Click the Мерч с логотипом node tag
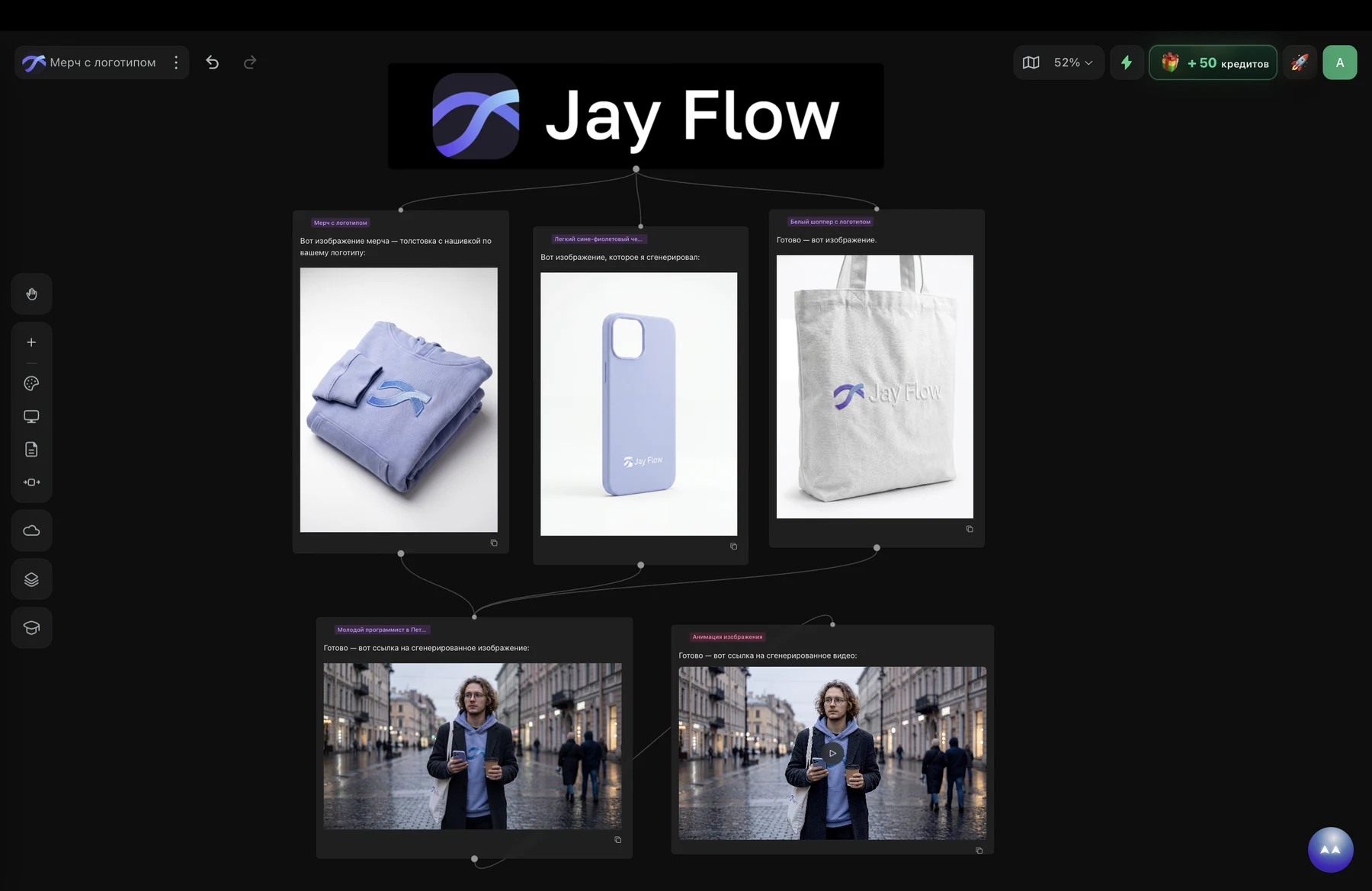Viewport: 1372px width, 891px height. 341,223
